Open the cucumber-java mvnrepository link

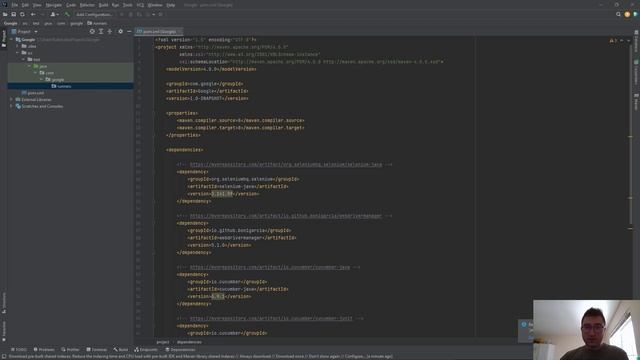pos(270,267)
